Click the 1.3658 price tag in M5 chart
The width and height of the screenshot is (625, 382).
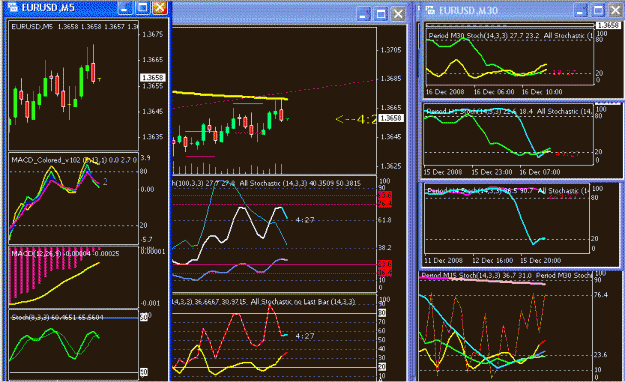152,77
